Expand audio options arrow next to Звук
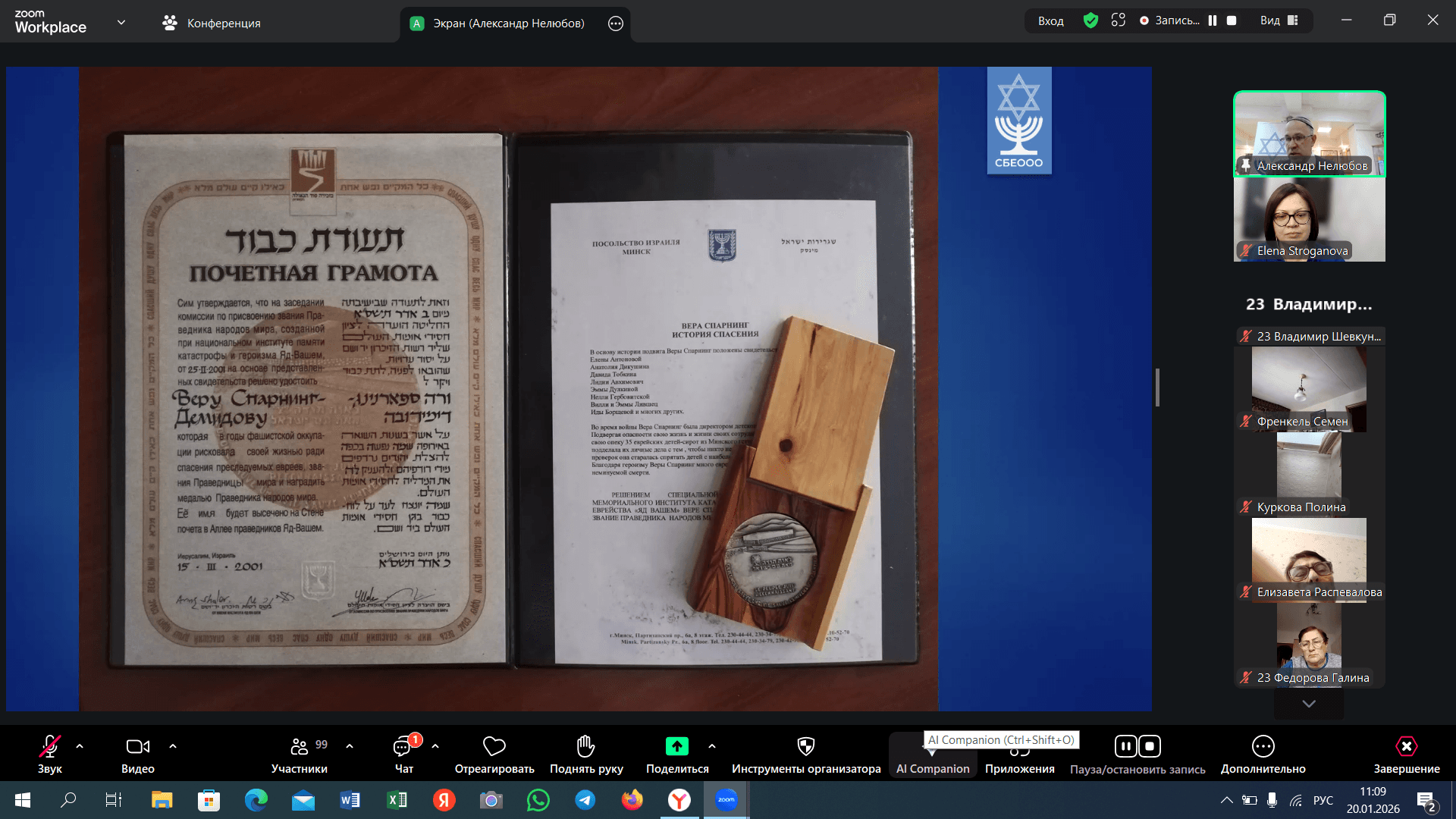The width and height of the screenshot is (1456, 819). (80, 747)
